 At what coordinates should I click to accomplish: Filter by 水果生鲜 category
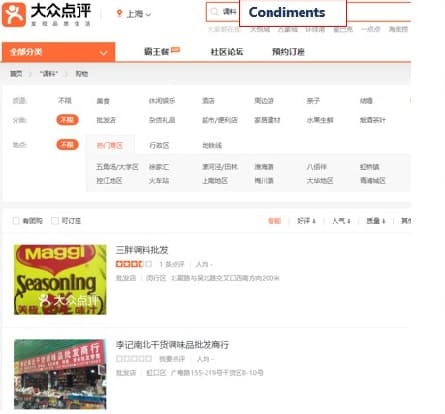tap(320, 120)
